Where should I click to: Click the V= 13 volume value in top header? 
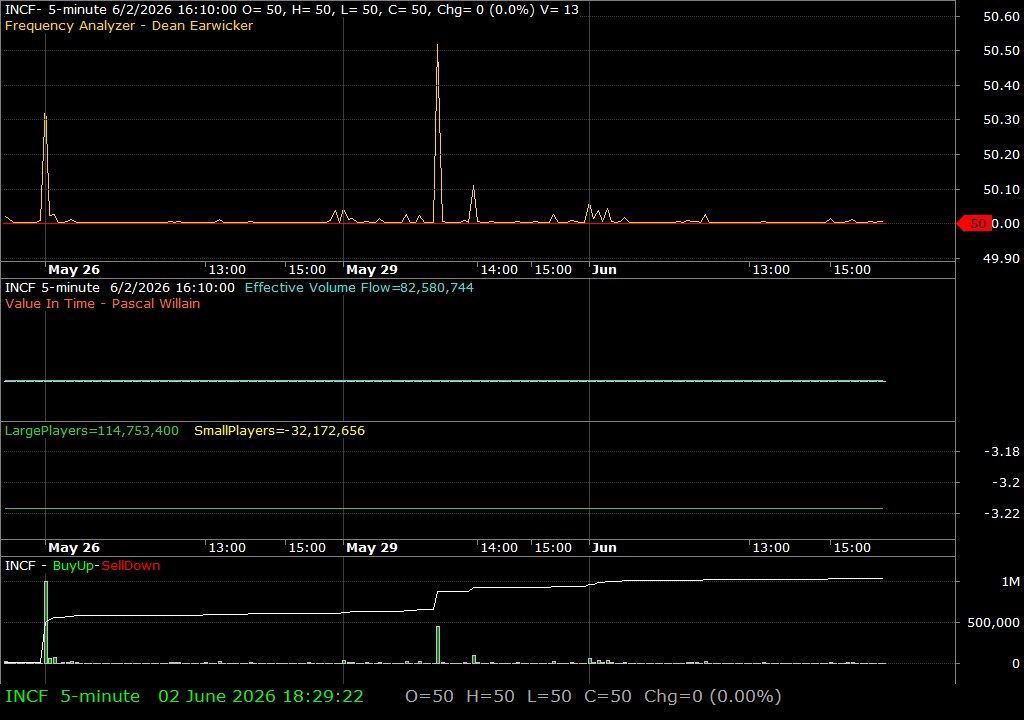[559, 10]
